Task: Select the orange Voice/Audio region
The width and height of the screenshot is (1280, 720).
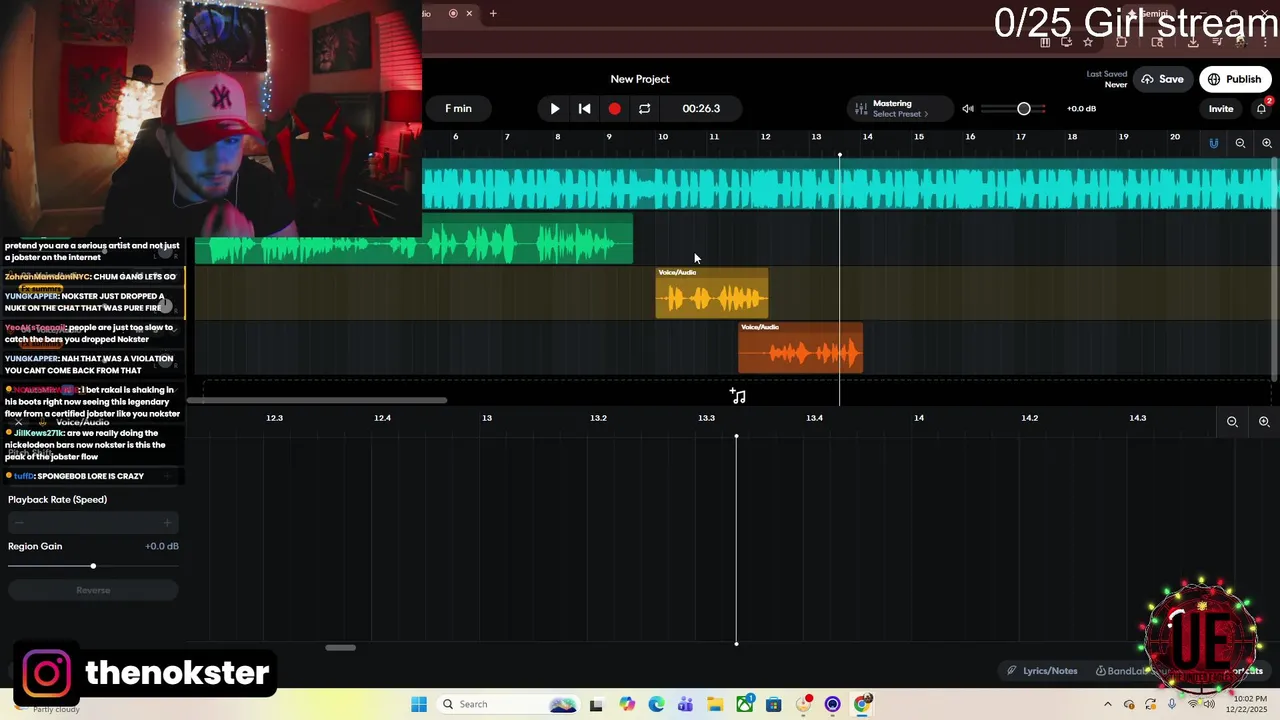Action: (x=800, y=347)
